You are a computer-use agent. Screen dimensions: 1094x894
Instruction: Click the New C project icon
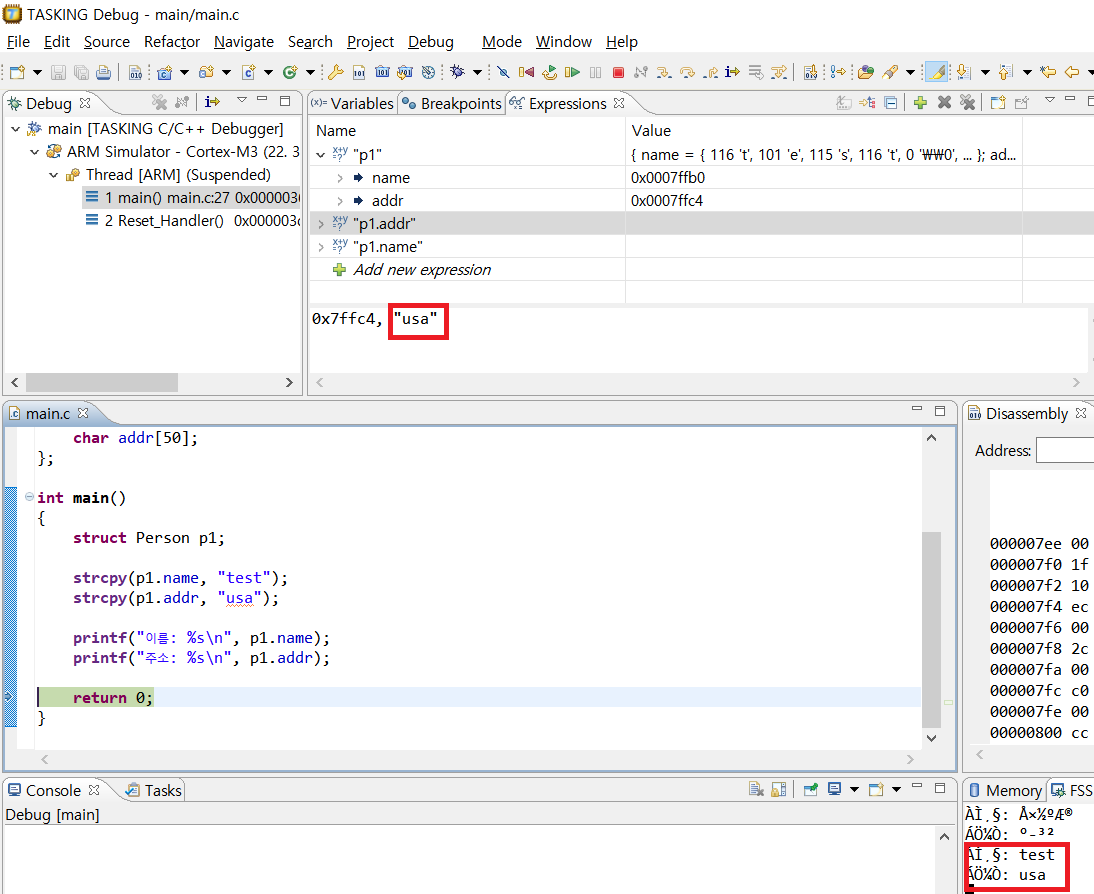coord(165,72)
